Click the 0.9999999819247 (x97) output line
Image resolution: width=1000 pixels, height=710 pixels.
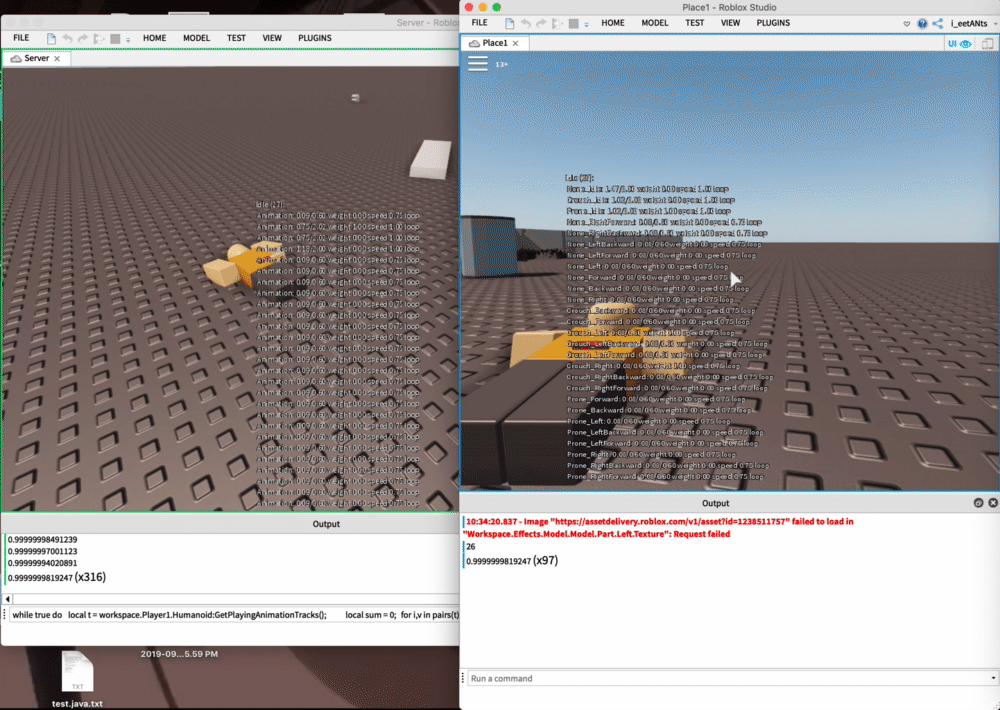coord(511,561)
